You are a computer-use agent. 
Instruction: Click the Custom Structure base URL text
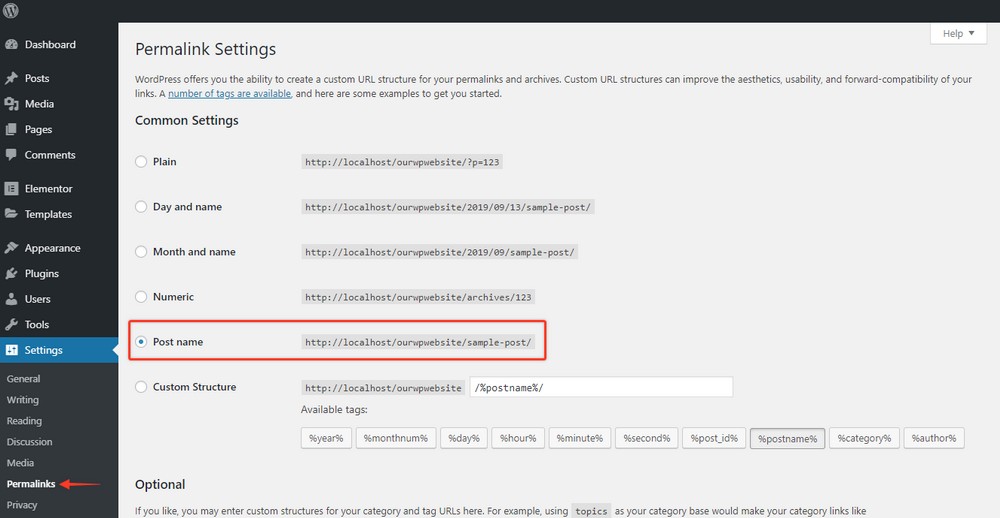[x=383, y=388]
